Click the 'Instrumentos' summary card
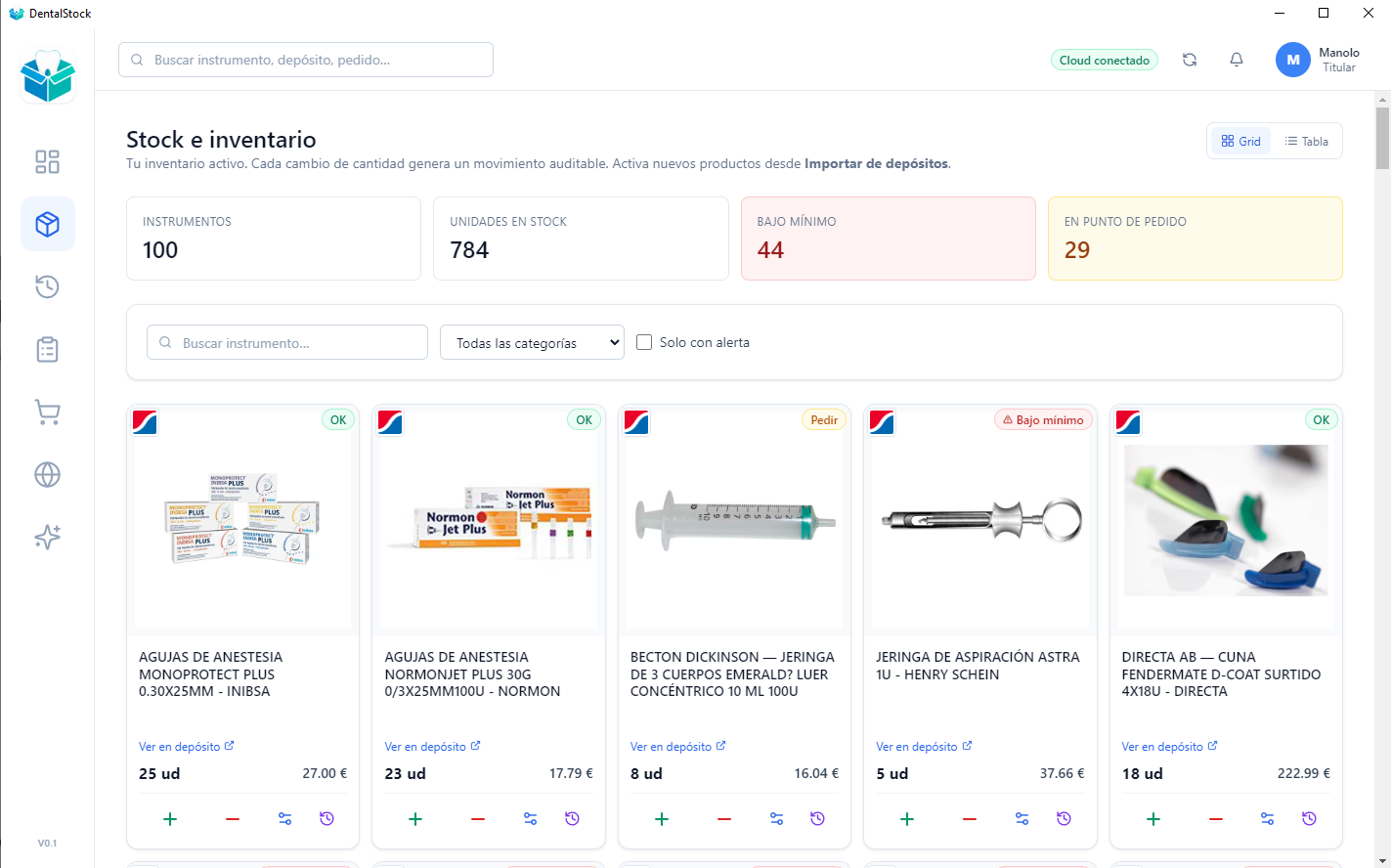 point(274,239)
